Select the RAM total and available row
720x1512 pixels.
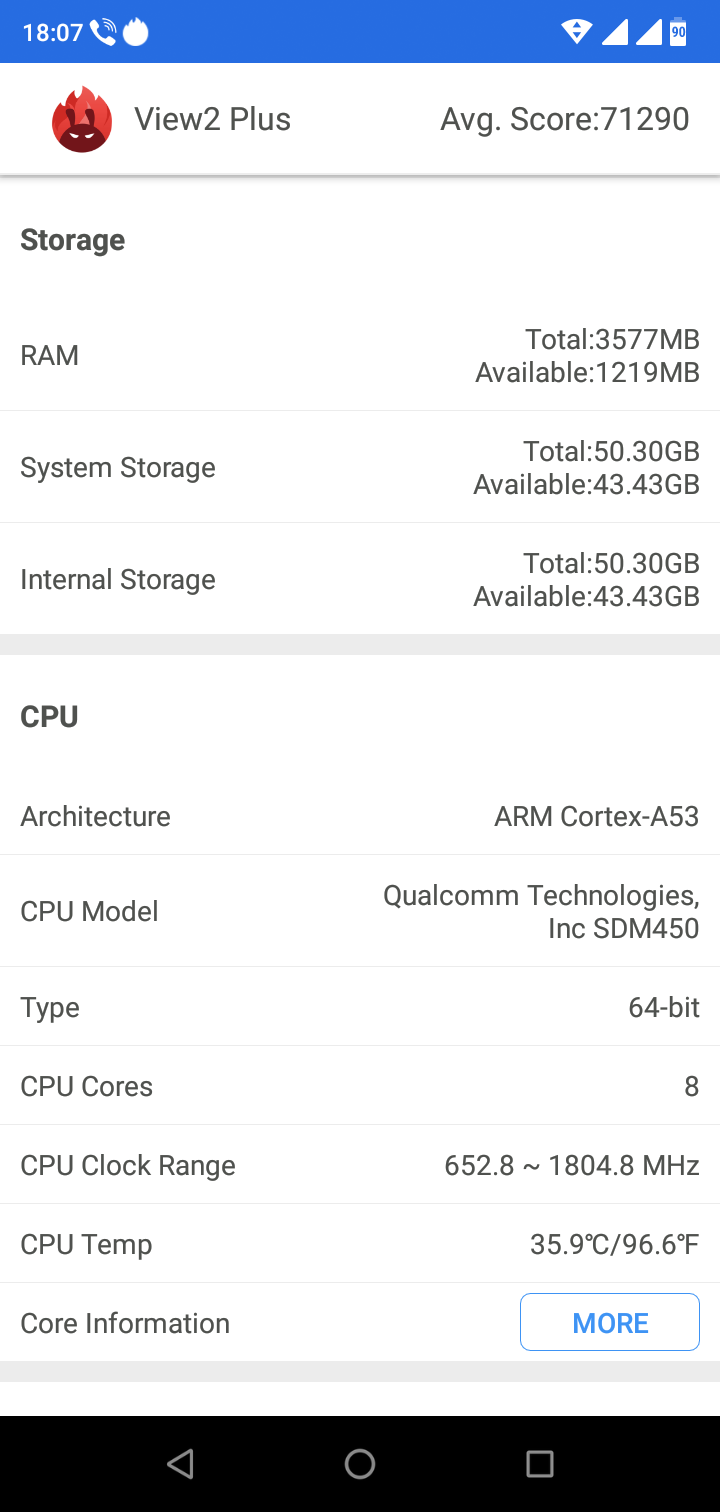point(360,355)
